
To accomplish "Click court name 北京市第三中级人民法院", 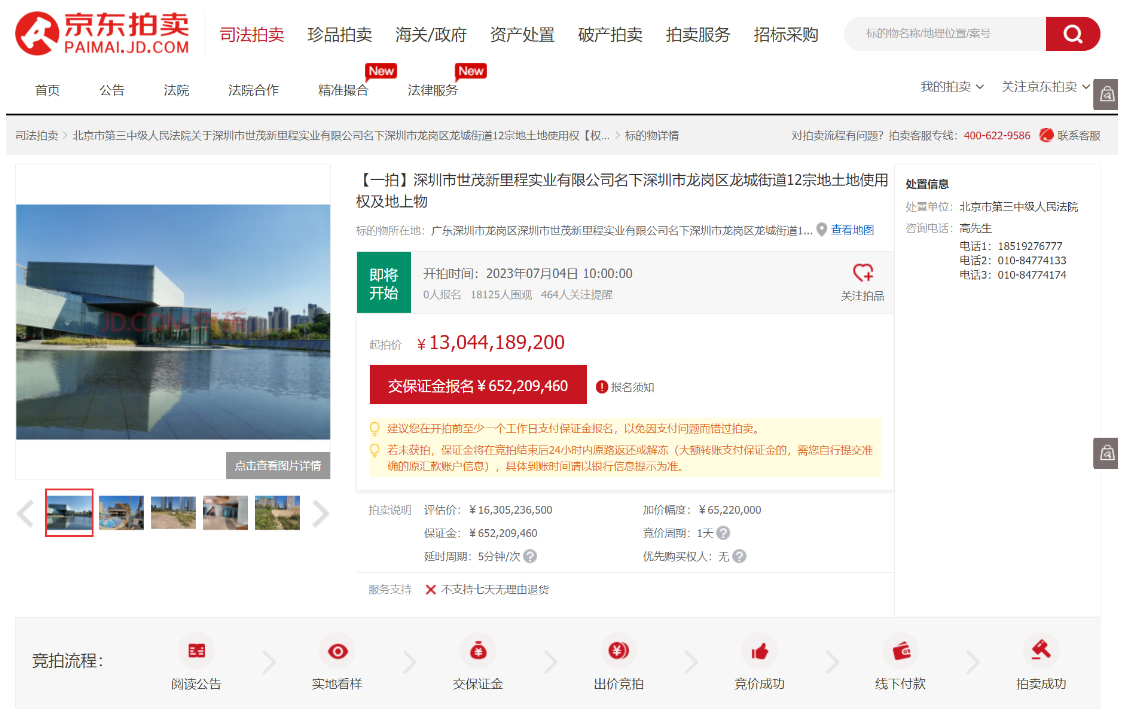I will click(x=1018, y=207).
